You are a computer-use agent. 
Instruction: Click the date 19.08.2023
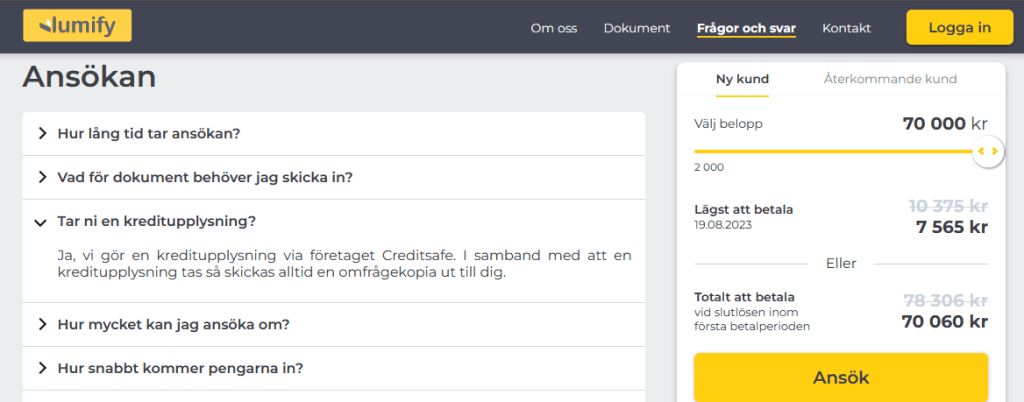(723, 225)
